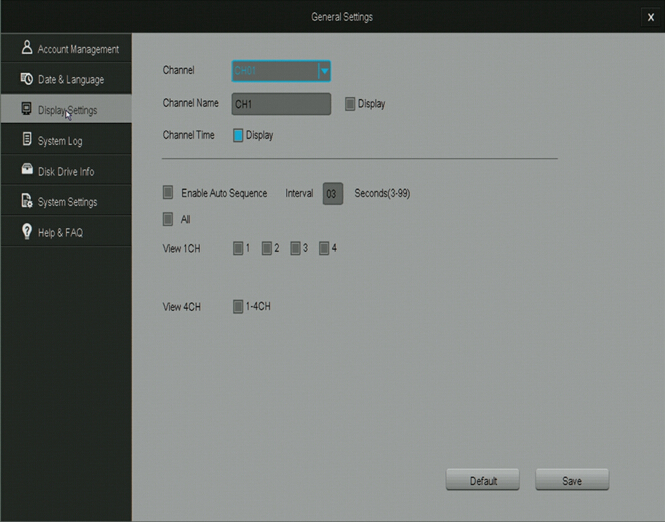This screenshot has height=522, width=665.
Task: Click the Default button
Action: pos(483,480)
